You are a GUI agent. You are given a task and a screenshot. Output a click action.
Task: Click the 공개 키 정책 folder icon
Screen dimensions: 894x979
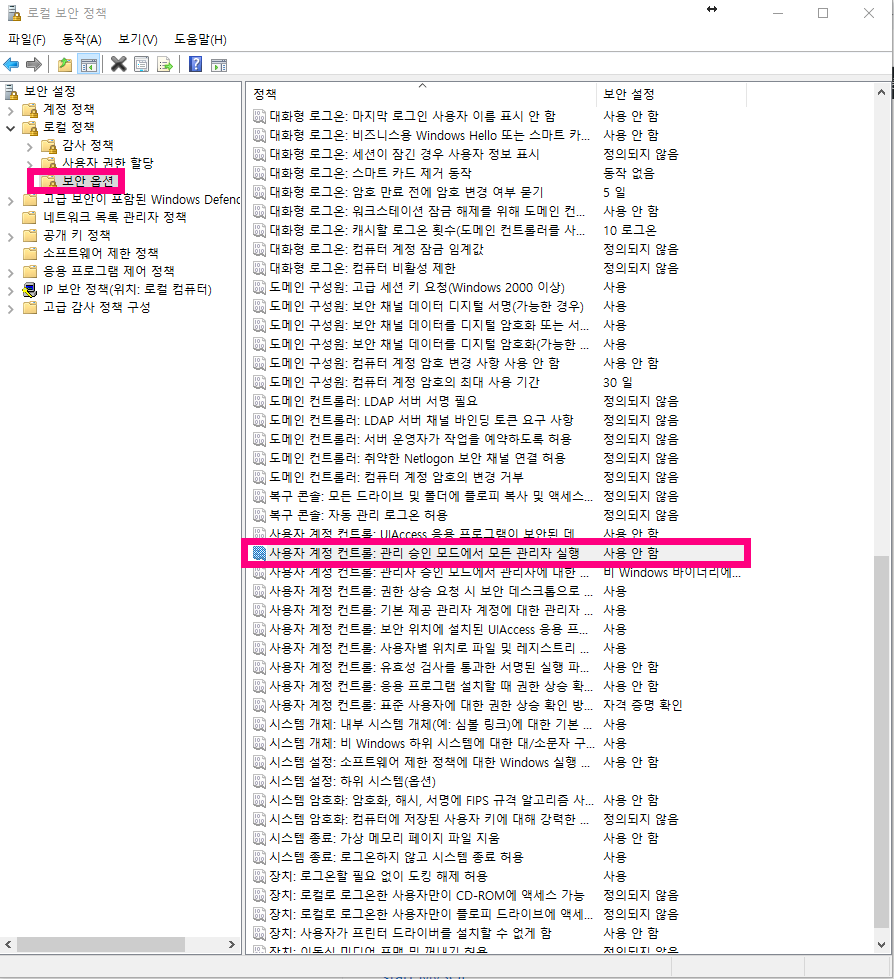tap(29, 235)
